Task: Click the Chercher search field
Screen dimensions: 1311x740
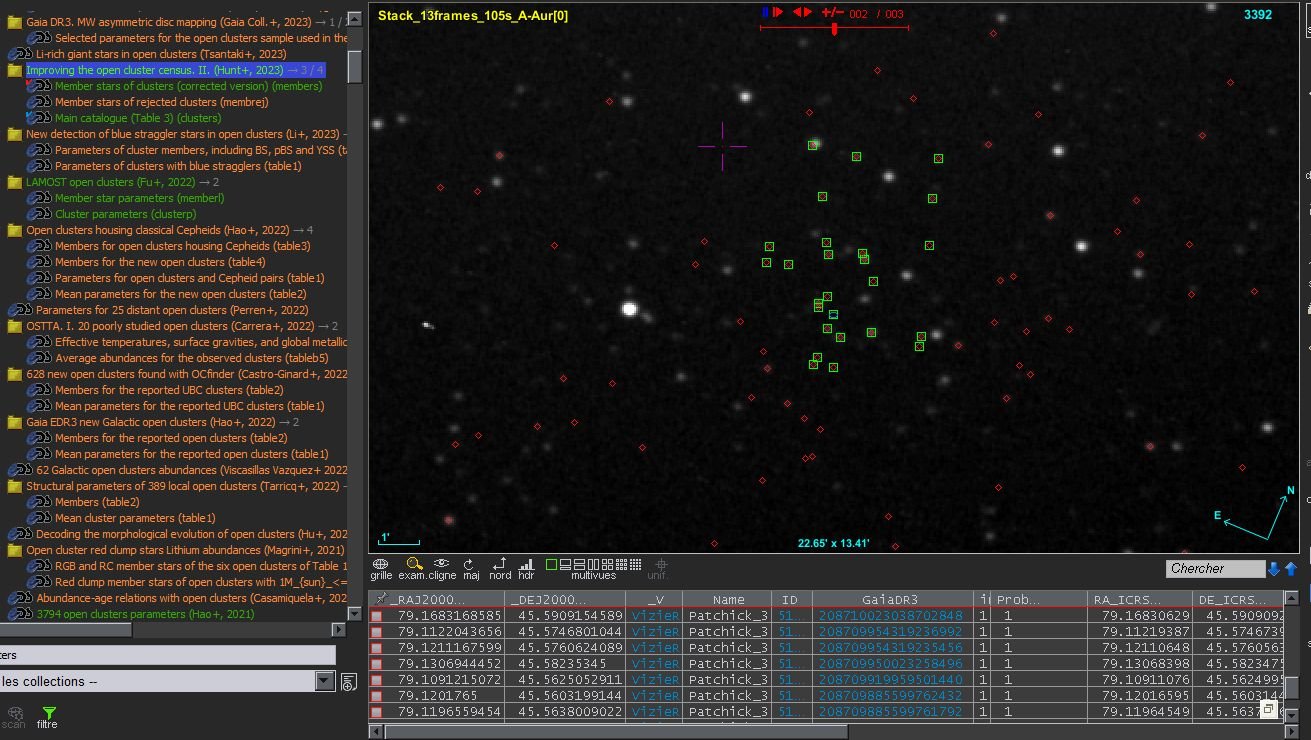Action: (x=1215, y=569)
